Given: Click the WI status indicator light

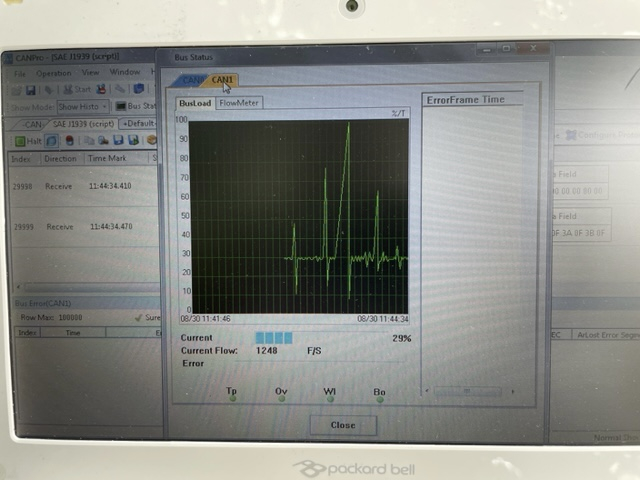Looking at the screenshot, I should coord(329,399).
